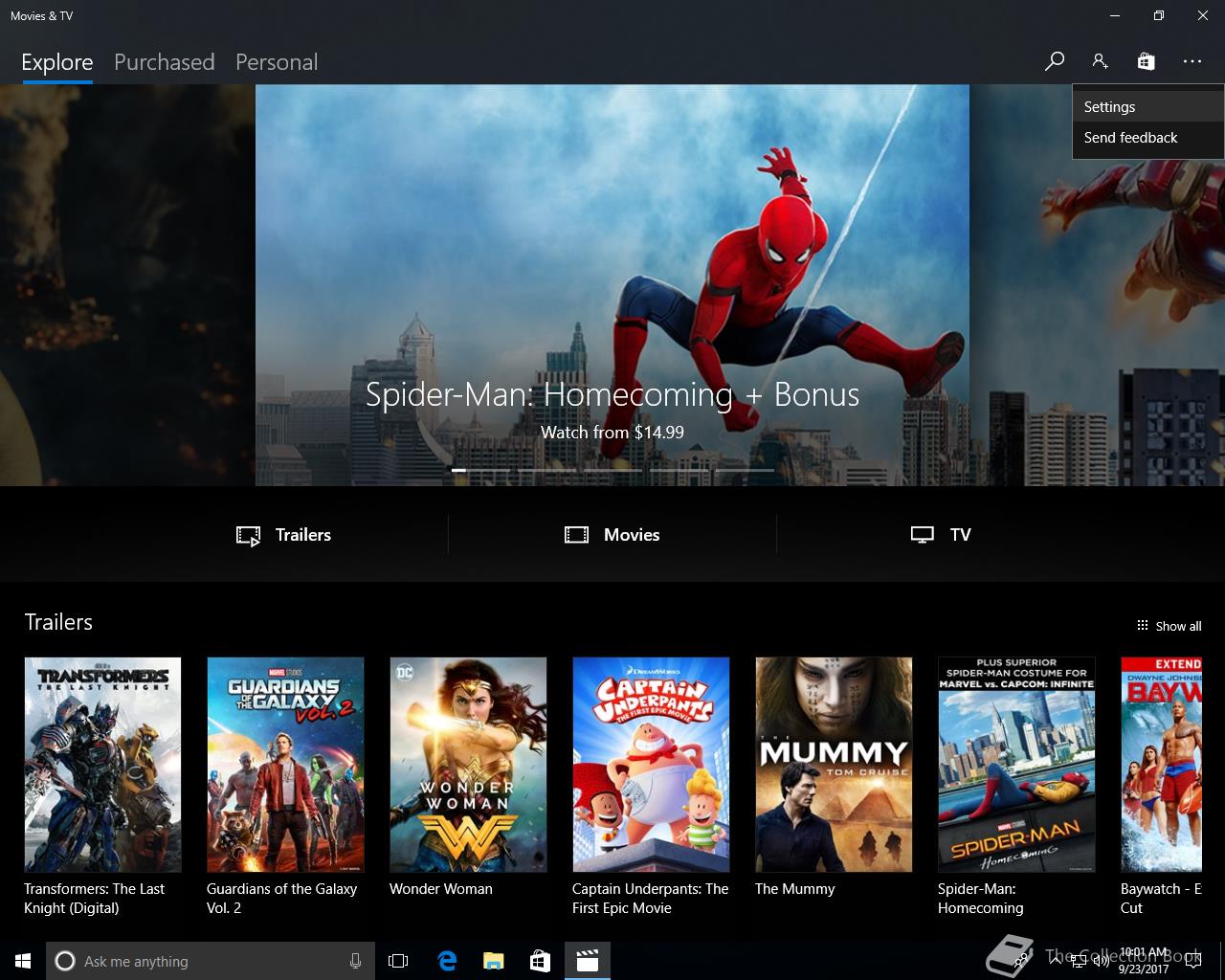Image resolution: width=1225 pixels, height=980 pixels.
Task: Open the Store taskbar icon
Action: point(540,961)
